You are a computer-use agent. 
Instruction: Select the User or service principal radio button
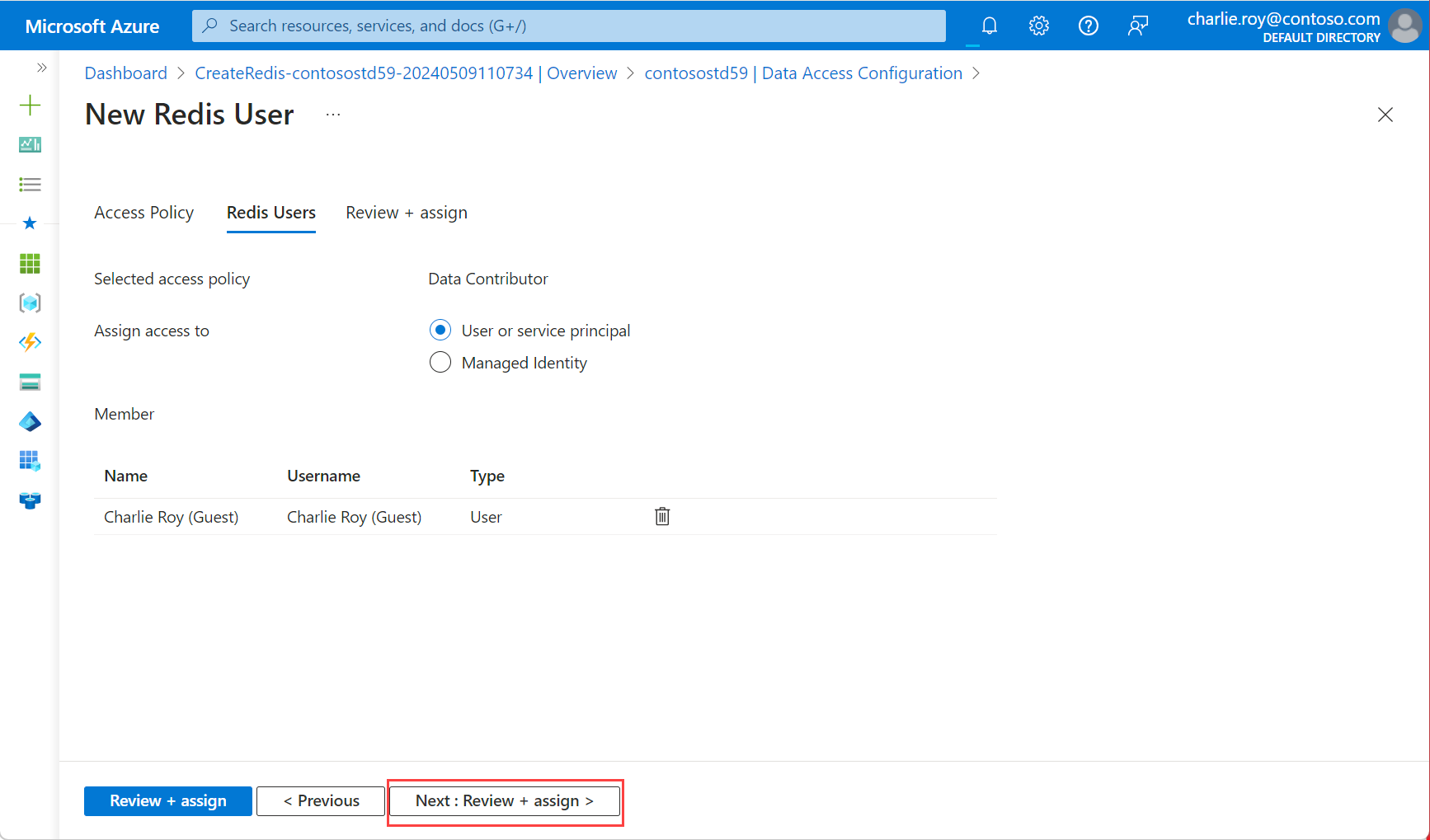pos(440,329)
